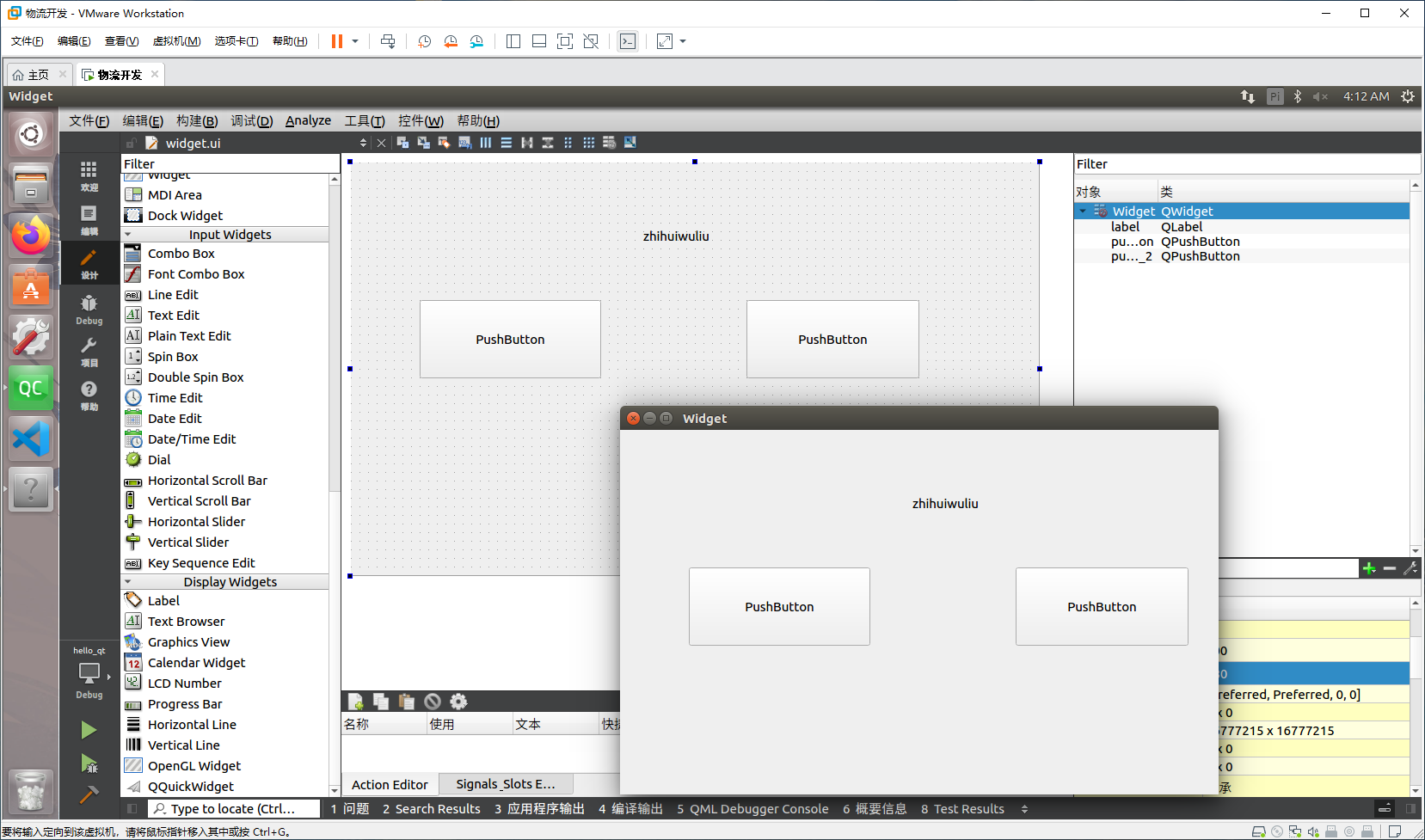Open the Test Results pane
Screen dimensions: 1425x840
pos(962,809)
